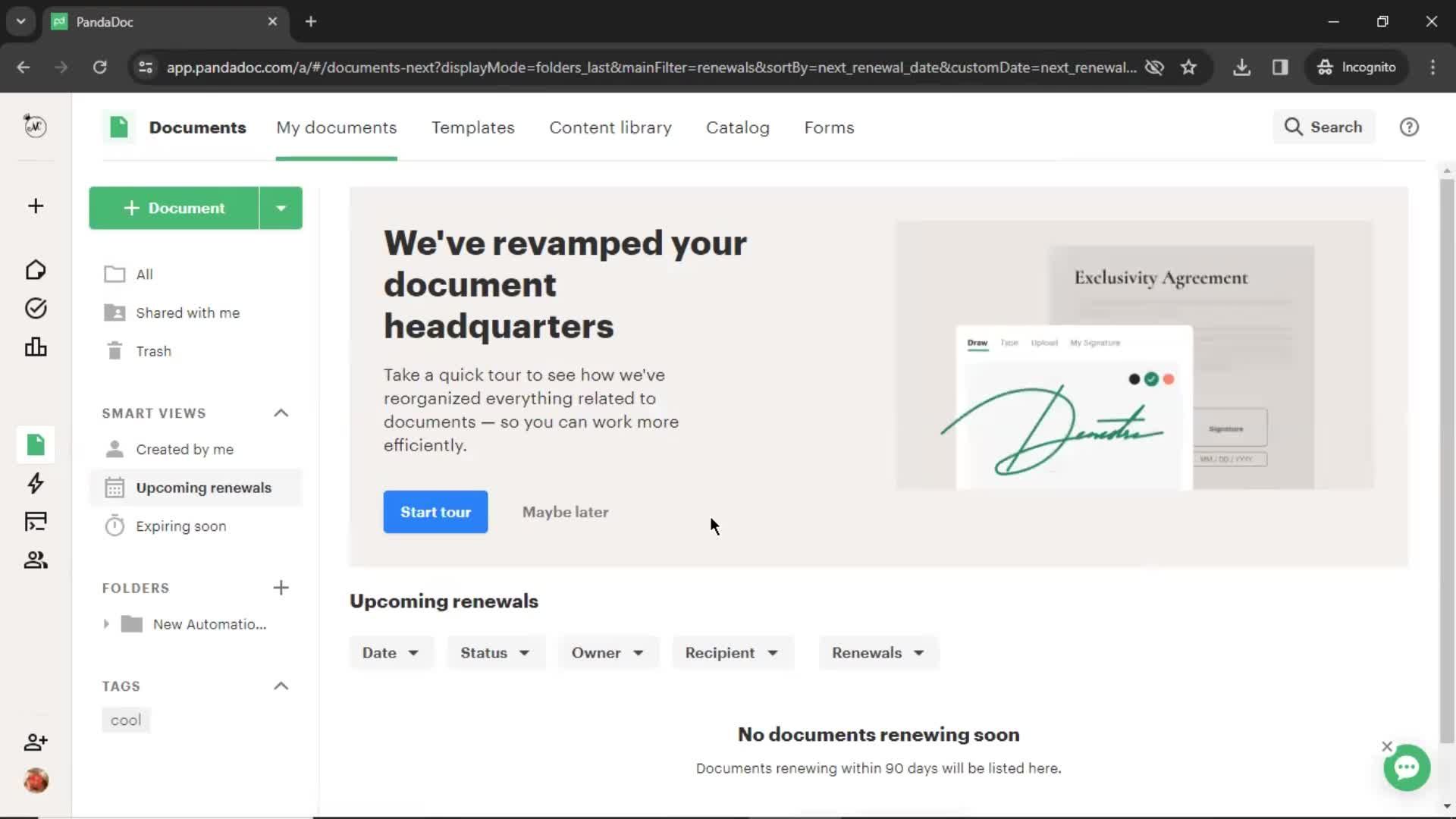The width and height of the screenshot is (1456, 819).
Task: Expand the Smart Views section
Action: 281,412
